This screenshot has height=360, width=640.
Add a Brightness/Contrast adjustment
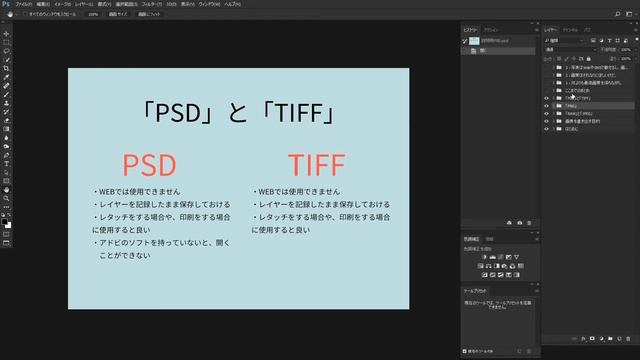(484, 257)
